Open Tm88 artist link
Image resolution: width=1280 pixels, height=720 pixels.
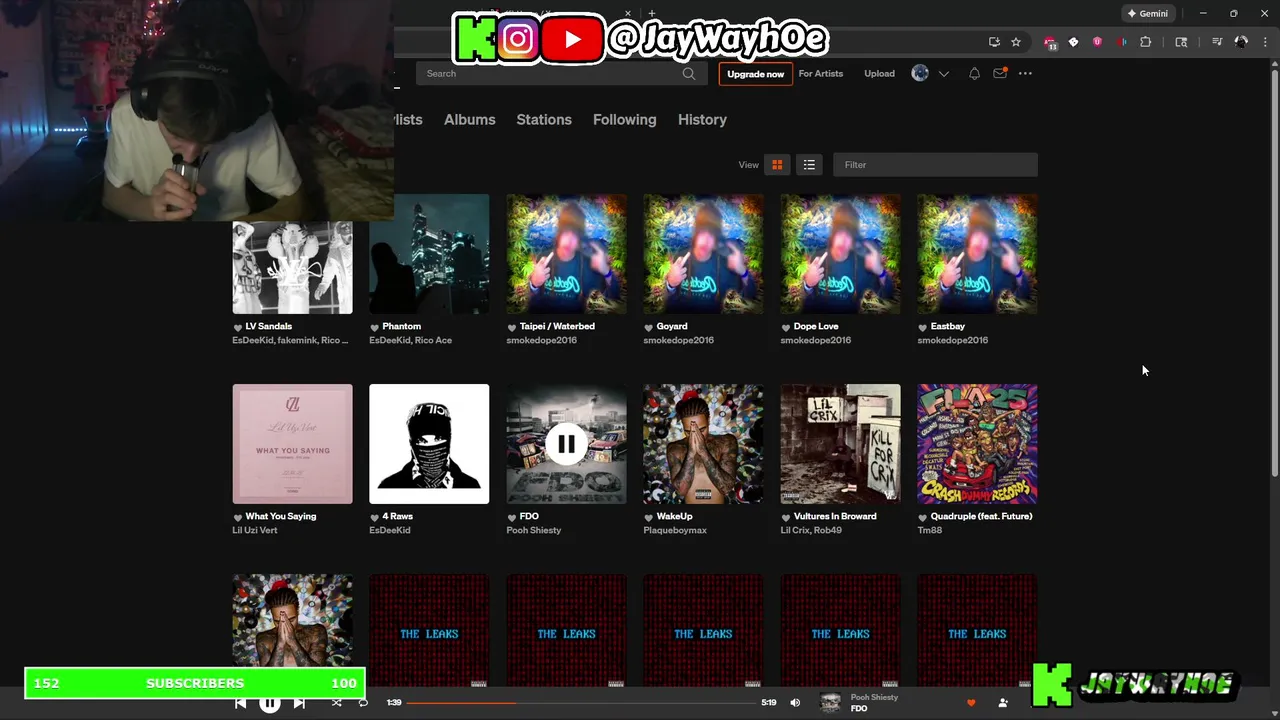(x=930, y=530)
